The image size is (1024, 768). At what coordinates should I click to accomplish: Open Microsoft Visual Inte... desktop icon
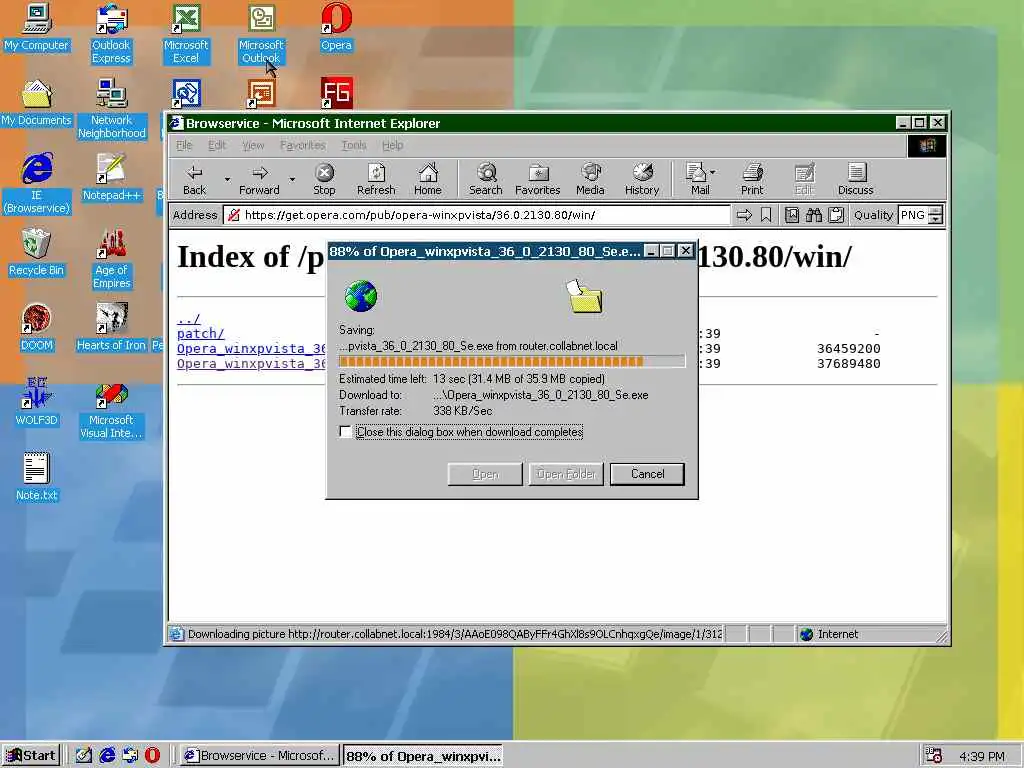111,409
